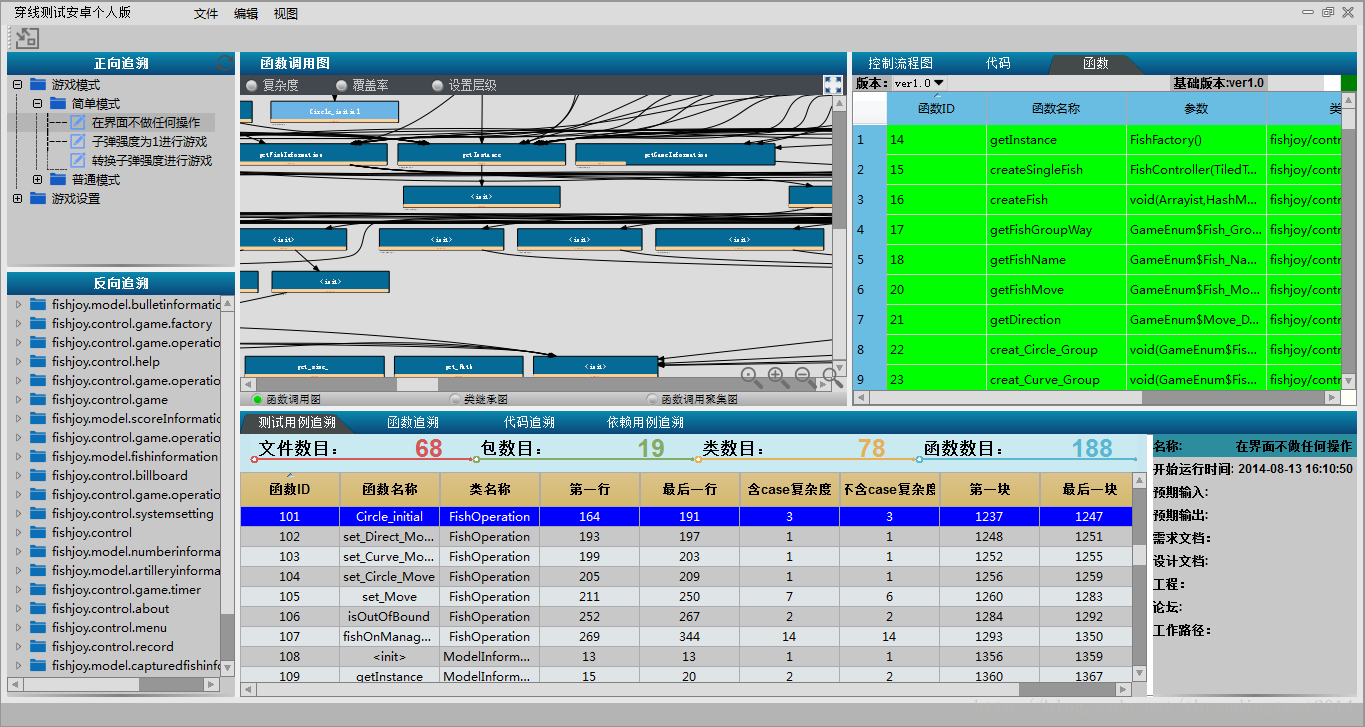
Task: Sort by the 最后一行 column header
Action: (690, 490)
